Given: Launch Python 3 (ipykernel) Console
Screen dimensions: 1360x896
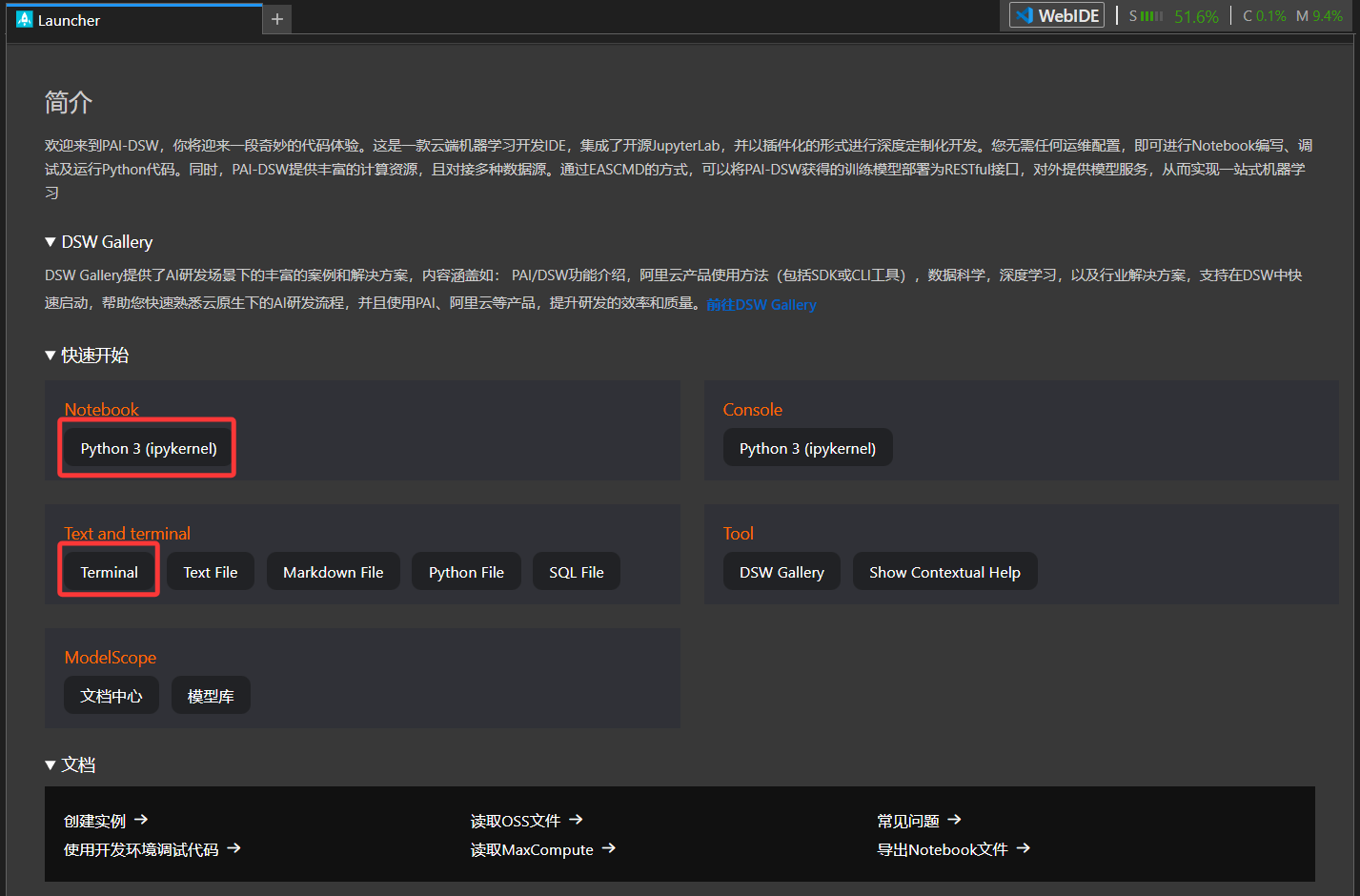Looking at the screenshot, I should pyautogui.click(x=807, y=448).
